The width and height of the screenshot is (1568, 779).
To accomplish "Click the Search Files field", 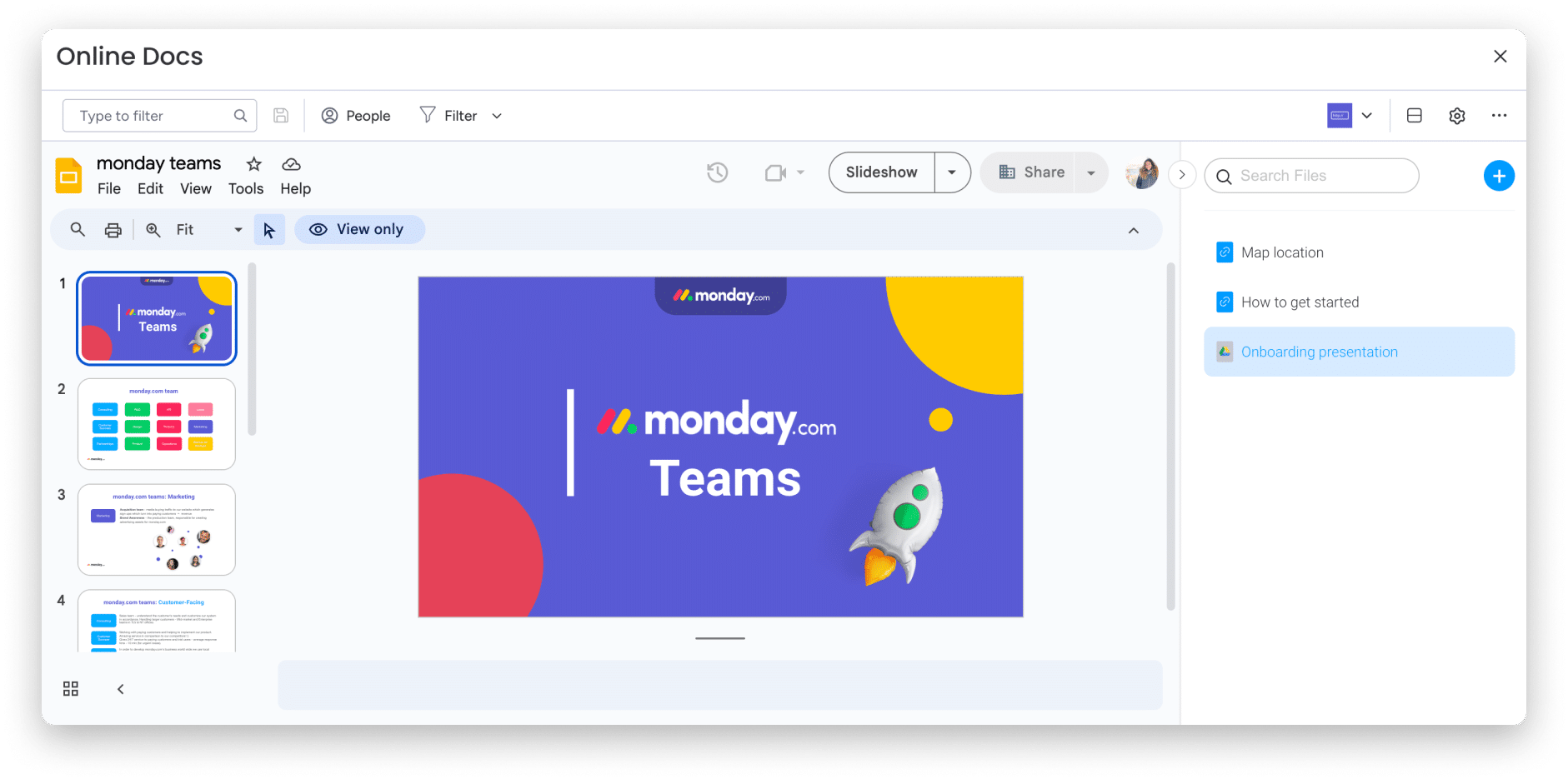I will [x=1311, y=176].
